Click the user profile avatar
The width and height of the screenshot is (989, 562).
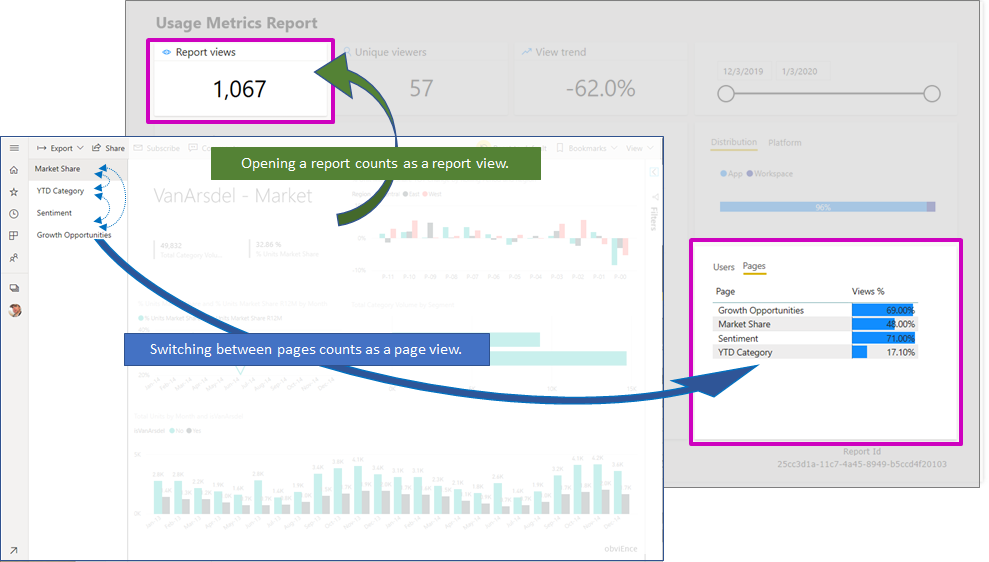click(x=15, y=310)
